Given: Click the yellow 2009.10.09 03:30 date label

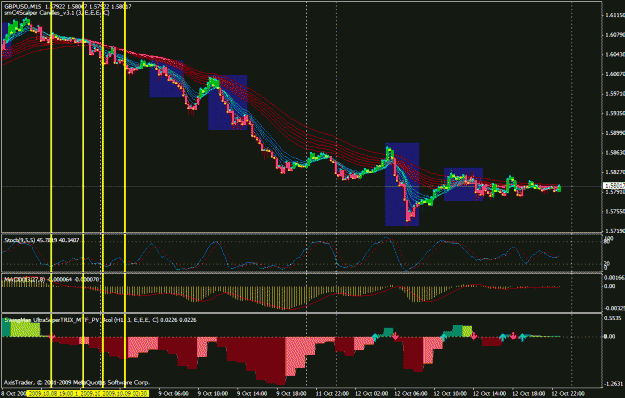Looking at the screenshot, I should (x=126, y=394).
